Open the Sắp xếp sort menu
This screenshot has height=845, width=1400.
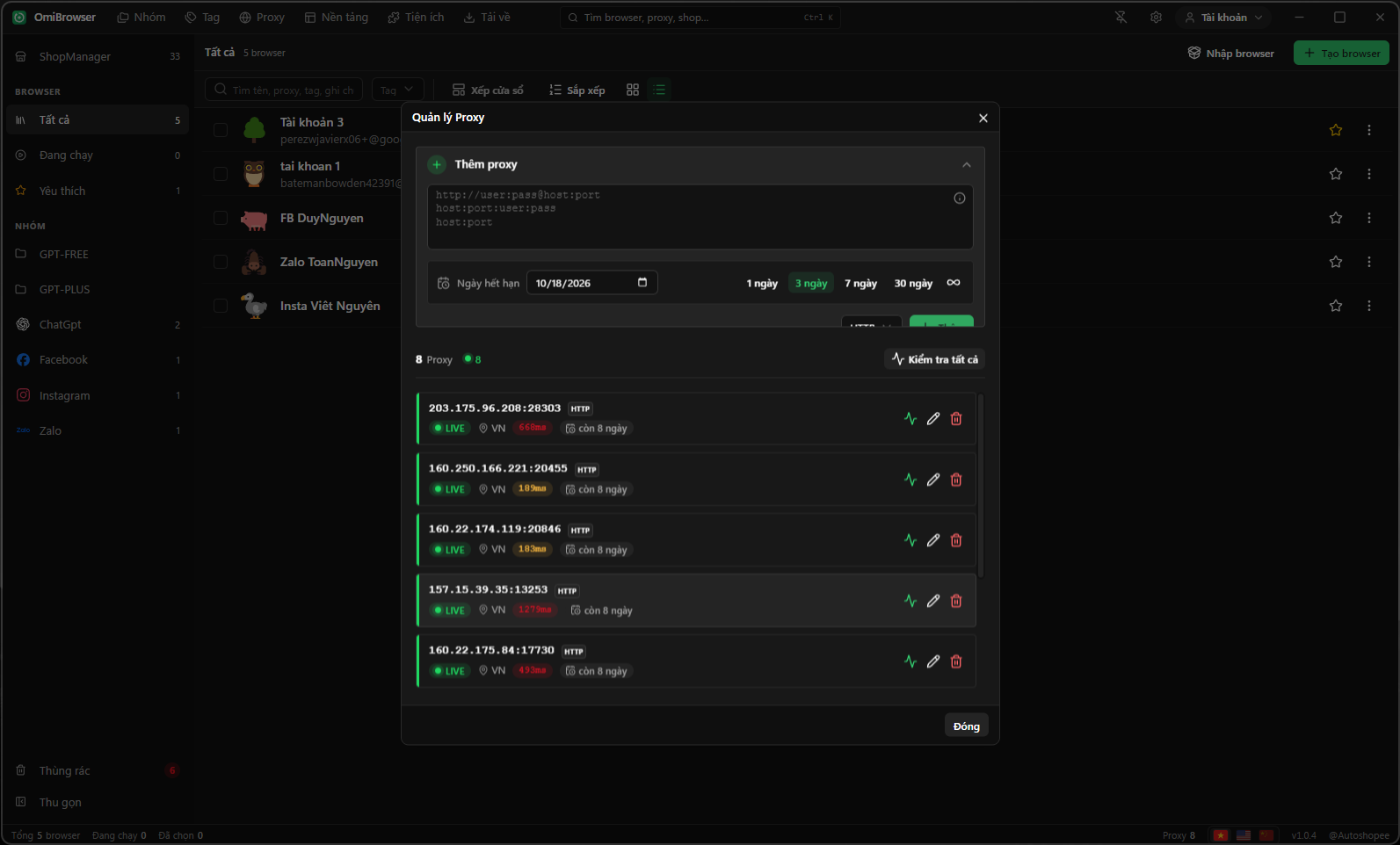click(x=577, y=90)
